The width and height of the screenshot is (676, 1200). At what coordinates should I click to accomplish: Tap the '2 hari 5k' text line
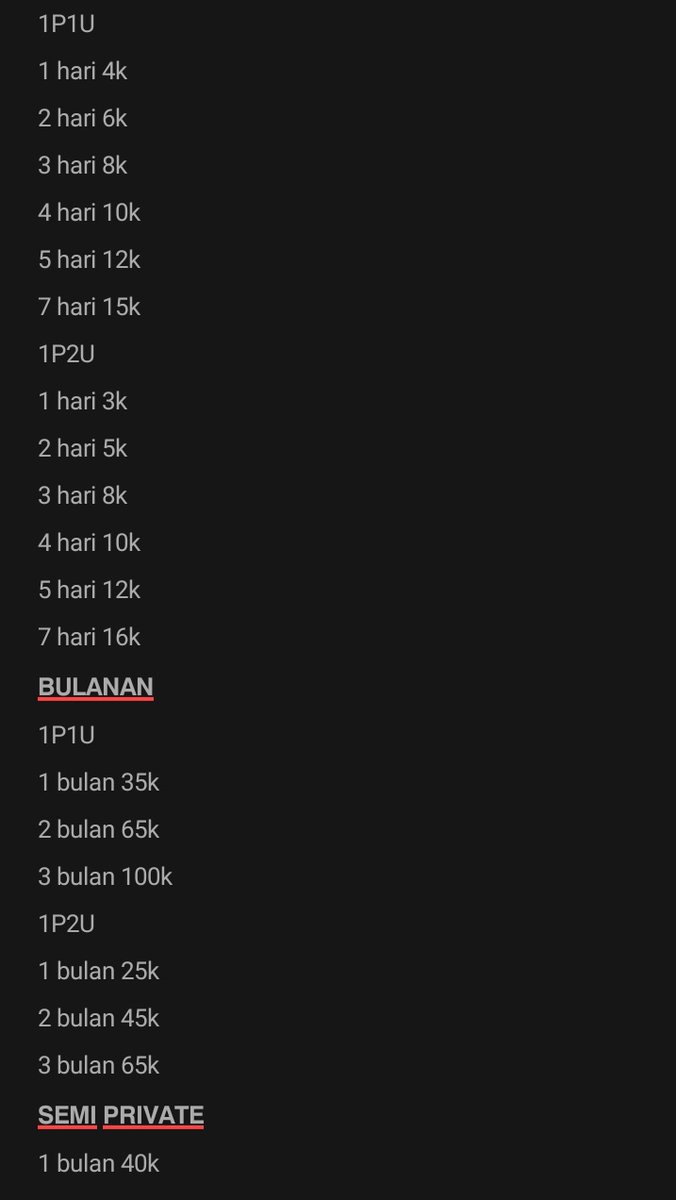(83, 448)
